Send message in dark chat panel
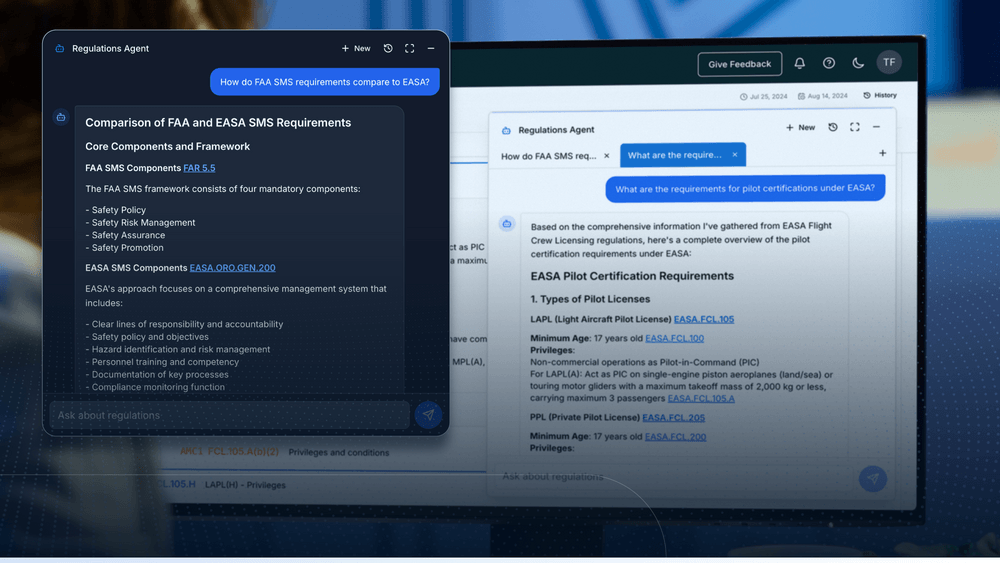 (x=428, y=415)
